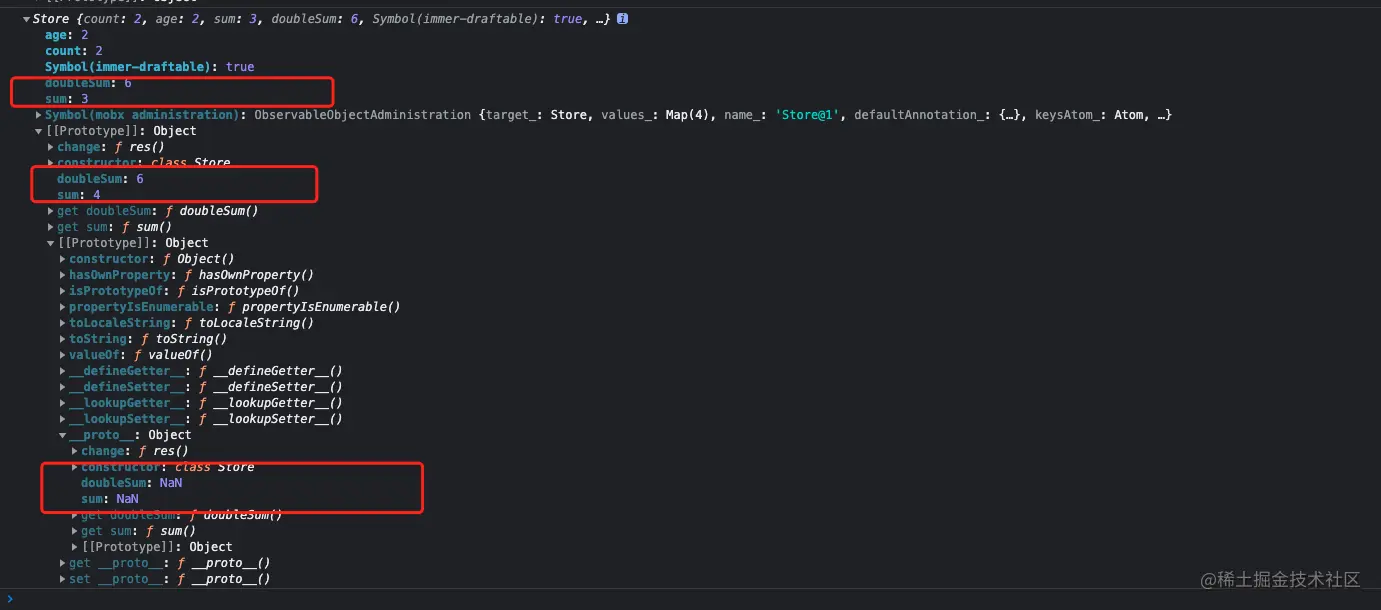Expand the valueOf function entry

click(63, 355)
